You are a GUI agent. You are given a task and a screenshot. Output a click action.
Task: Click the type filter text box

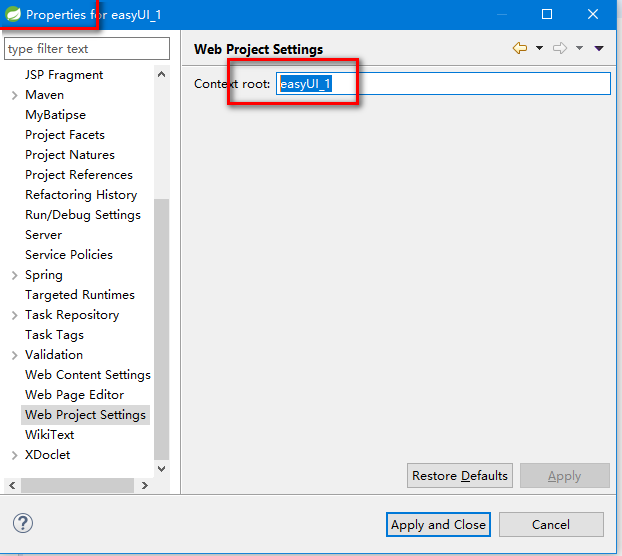(x=87, y=49)
